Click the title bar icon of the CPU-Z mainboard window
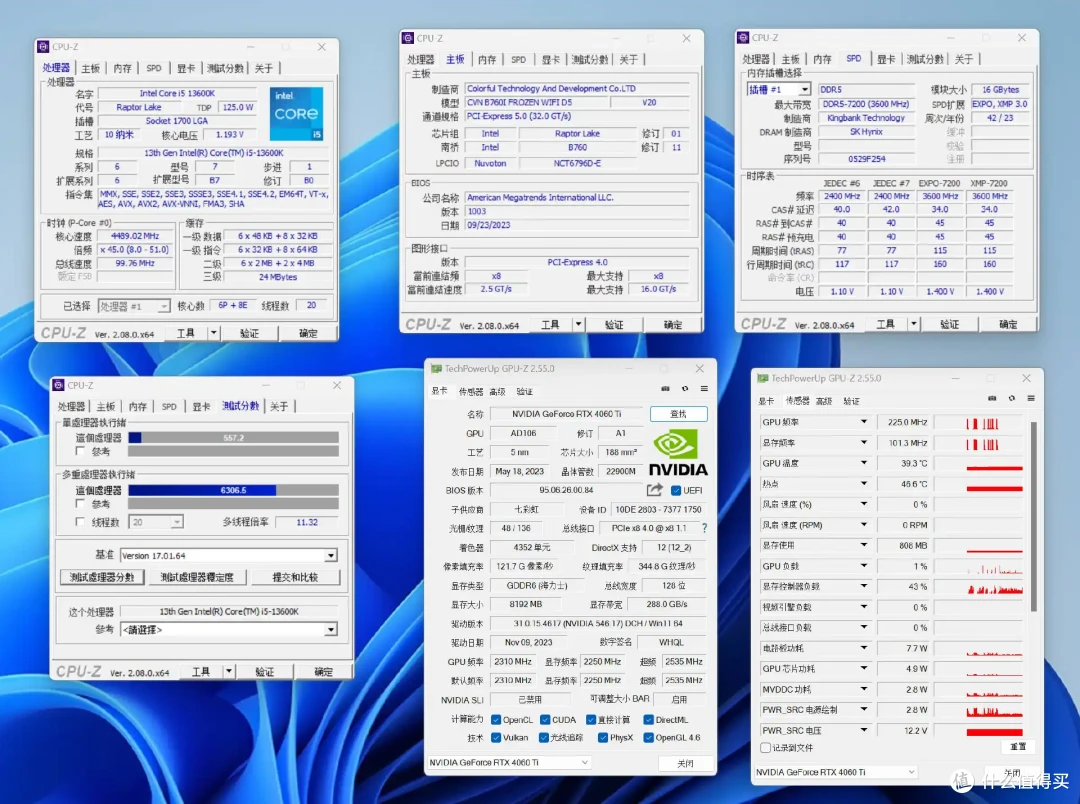The image size is (1080, 804). pos(408,39)
